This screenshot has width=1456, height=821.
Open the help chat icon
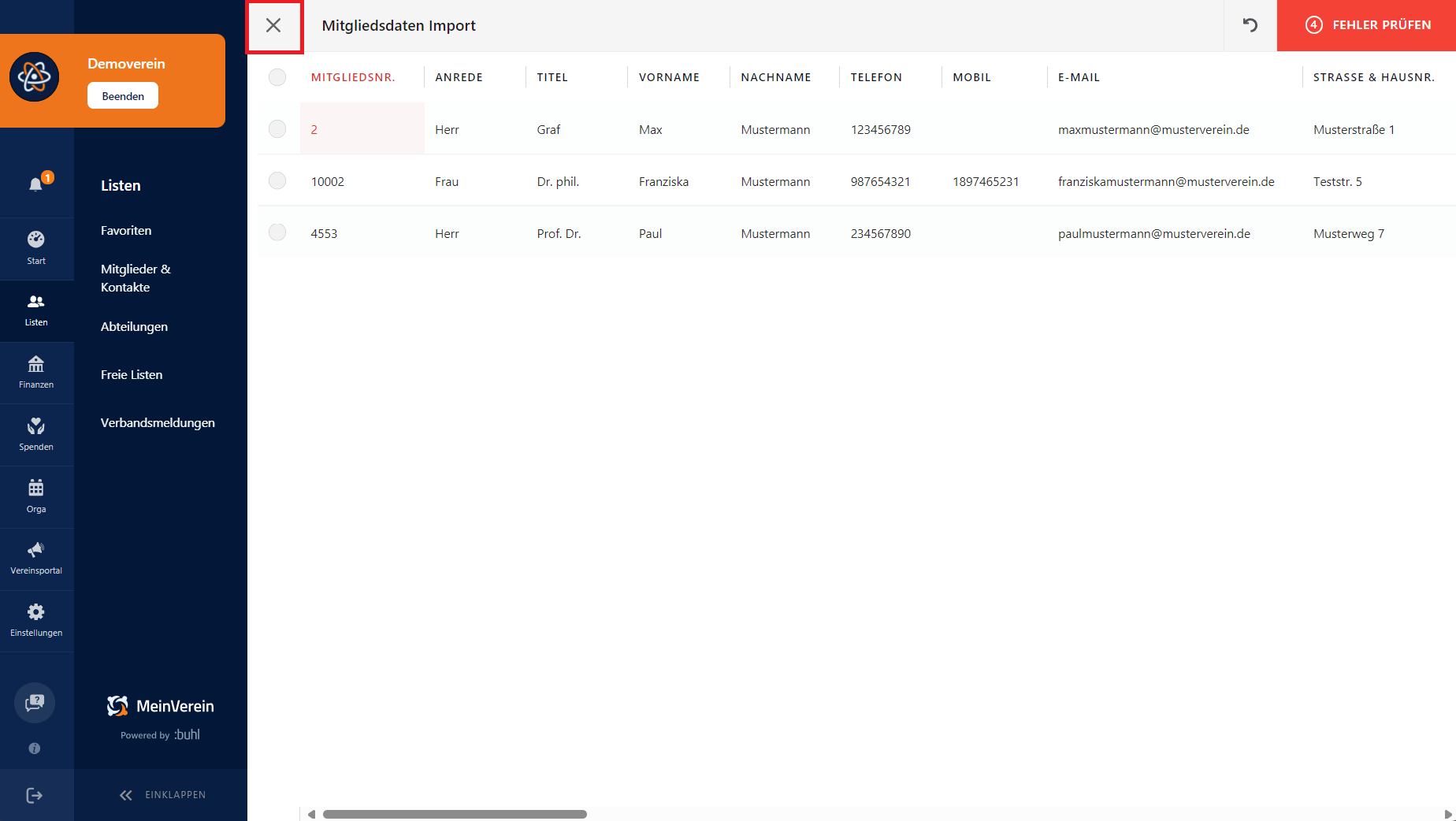[35, 703]
